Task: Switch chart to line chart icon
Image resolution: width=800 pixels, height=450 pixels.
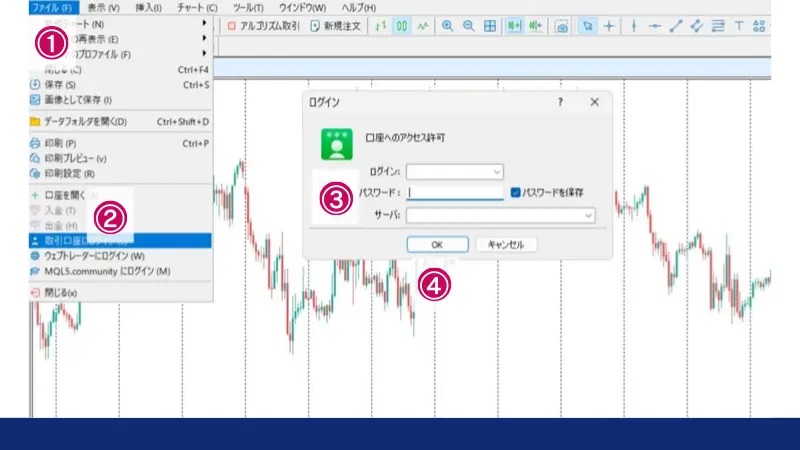Action: pos(423,25)
